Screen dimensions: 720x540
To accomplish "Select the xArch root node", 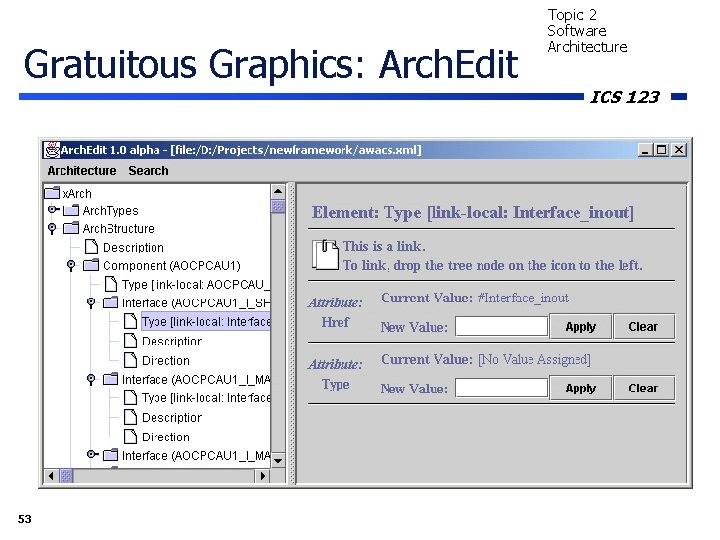I will coord(77,193).
